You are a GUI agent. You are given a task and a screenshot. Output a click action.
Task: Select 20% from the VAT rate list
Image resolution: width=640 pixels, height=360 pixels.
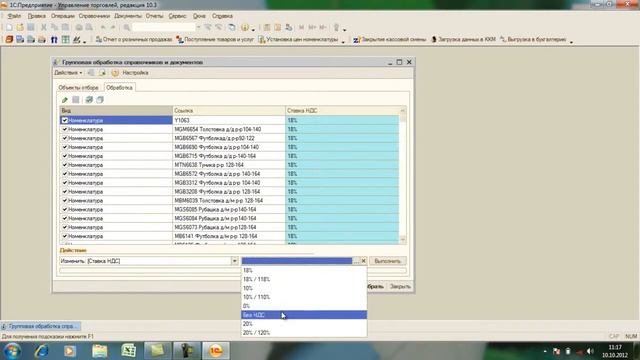coord(304,324)
